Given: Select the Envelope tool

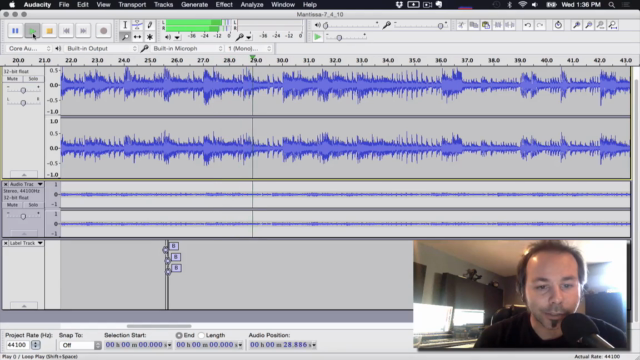Looking at the screenshot, I should pos(138,25).
